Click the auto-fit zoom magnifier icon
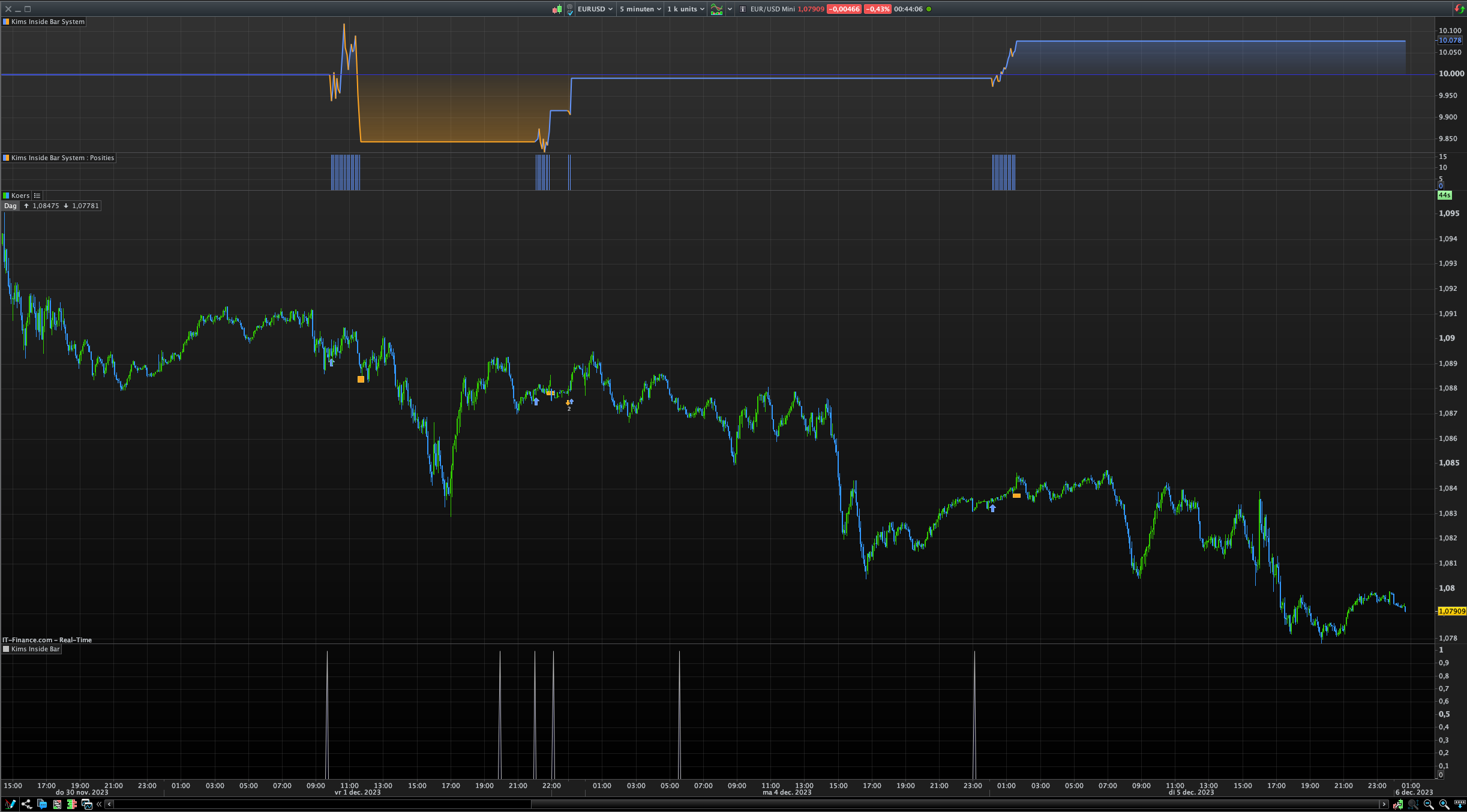Viewport: 1467px width, 812px height. pyautogui.click(x=1413, y=804)
